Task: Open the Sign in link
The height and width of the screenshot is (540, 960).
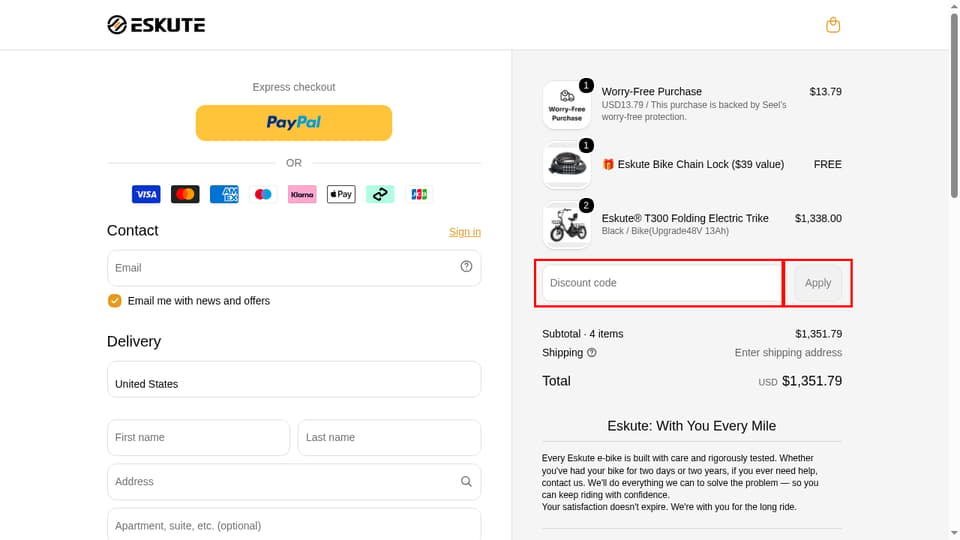Action: point(465,232)
